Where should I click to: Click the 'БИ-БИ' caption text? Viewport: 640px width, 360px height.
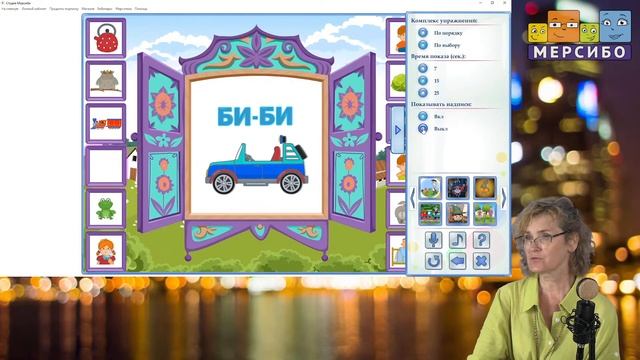pyautogui.click(x=255, y=116)
